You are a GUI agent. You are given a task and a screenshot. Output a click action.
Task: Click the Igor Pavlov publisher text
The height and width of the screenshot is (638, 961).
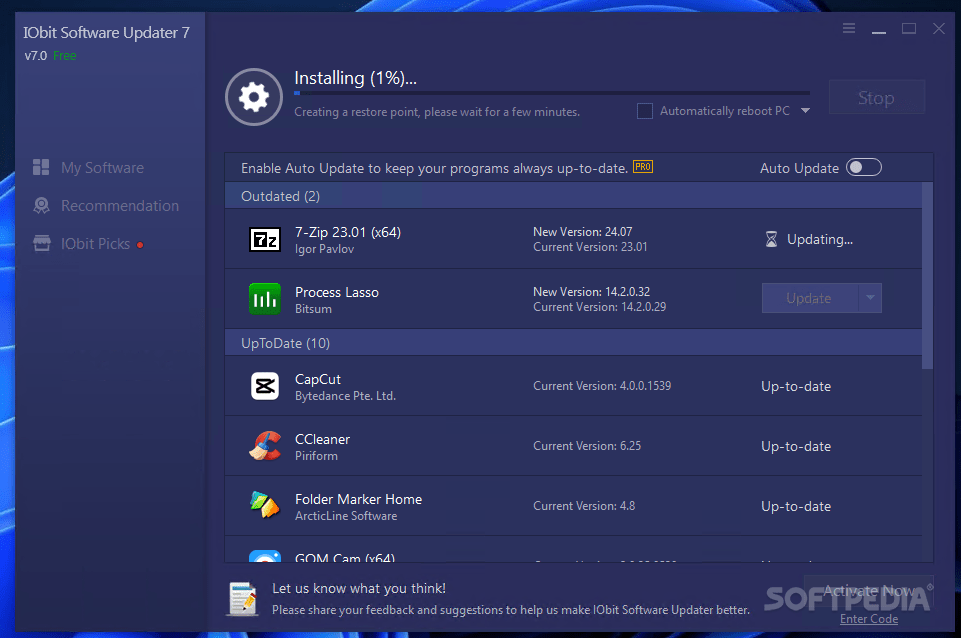click(x=324, y=249)
